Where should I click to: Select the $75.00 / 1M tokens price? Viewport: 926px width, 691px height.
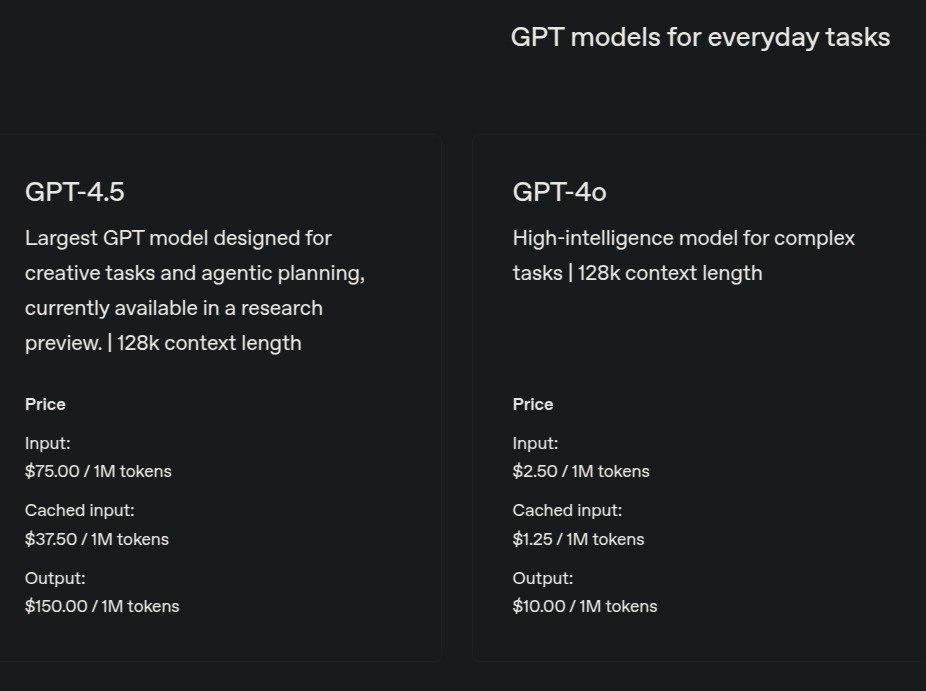tap(98, 471)
